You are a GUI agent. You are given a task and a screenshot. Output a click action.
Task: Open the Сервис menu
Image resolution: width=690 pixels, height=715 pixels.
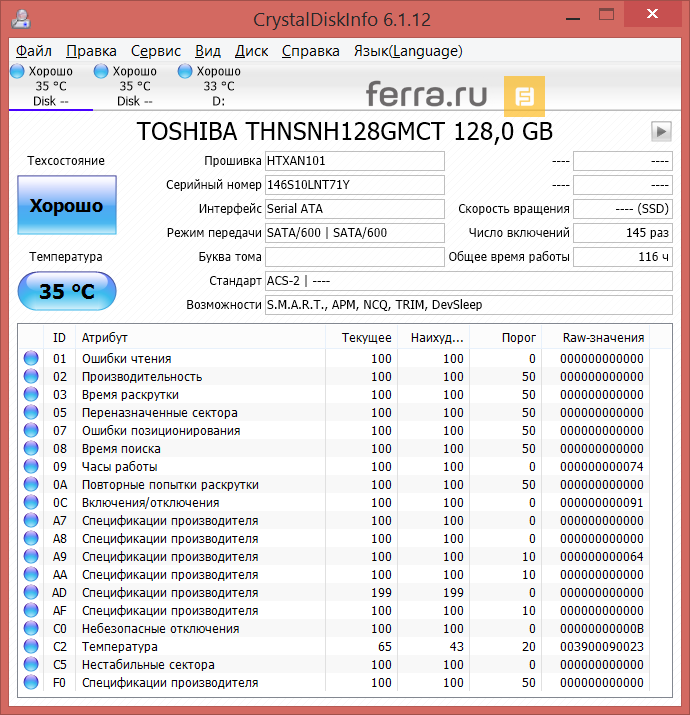[156, 51]
